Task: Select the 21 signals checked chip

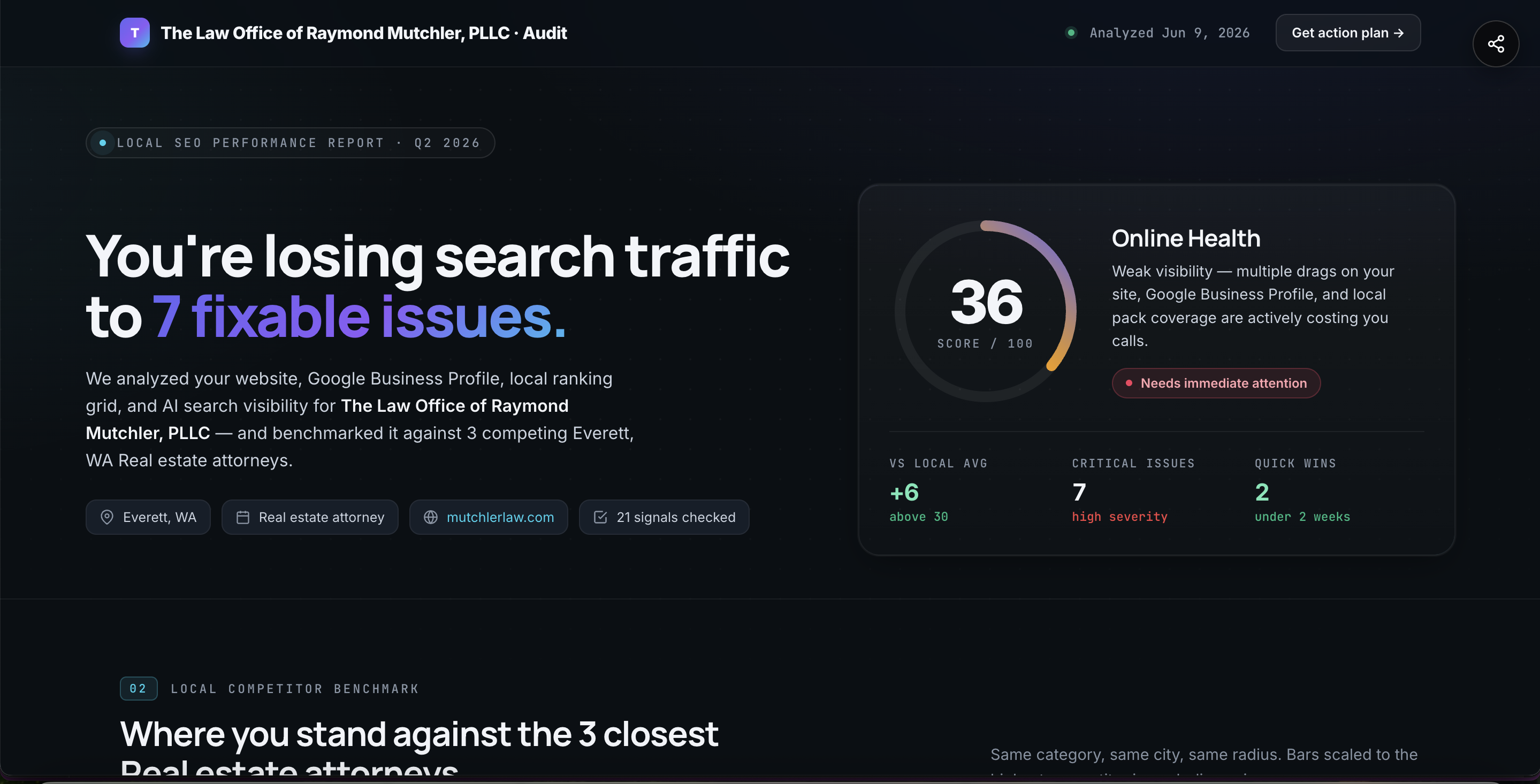Action: point(664,517)
